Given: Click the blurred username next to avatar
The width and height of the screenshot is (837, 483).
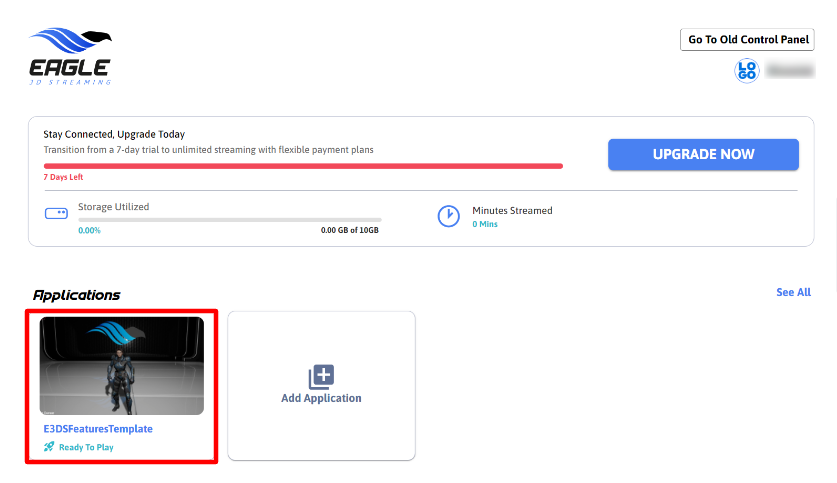Looking at the screenshot, I should pyautogui.click(x=789, y=70).
